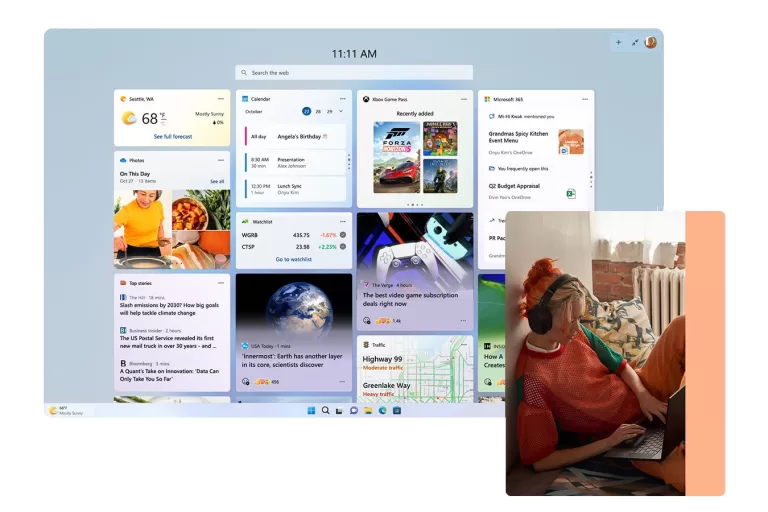Click the collapse widgets board icon
Screen dimensions: 768x512
[x=634, y=42]
